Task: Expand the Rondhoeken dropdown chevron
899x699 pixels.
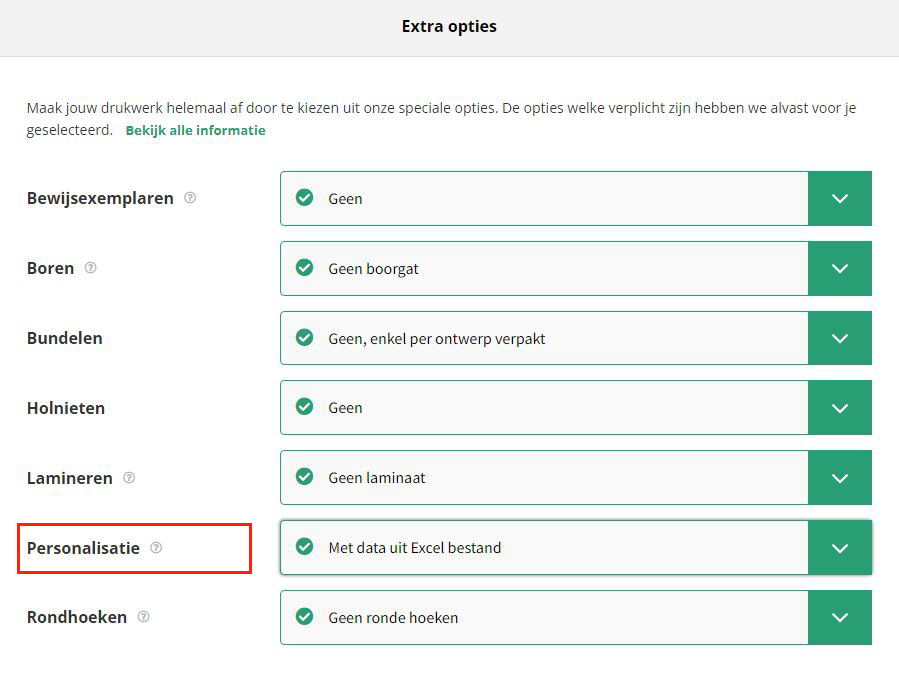Action: [x=840, y=618]
